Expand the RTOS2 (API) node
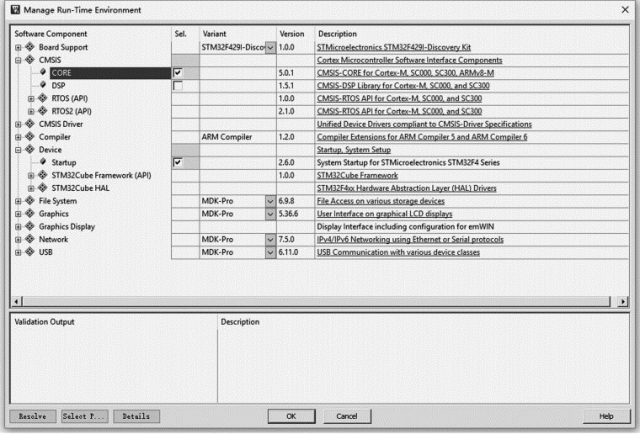The width and height of the screenshot is (640, 434). tap(31, 111)
